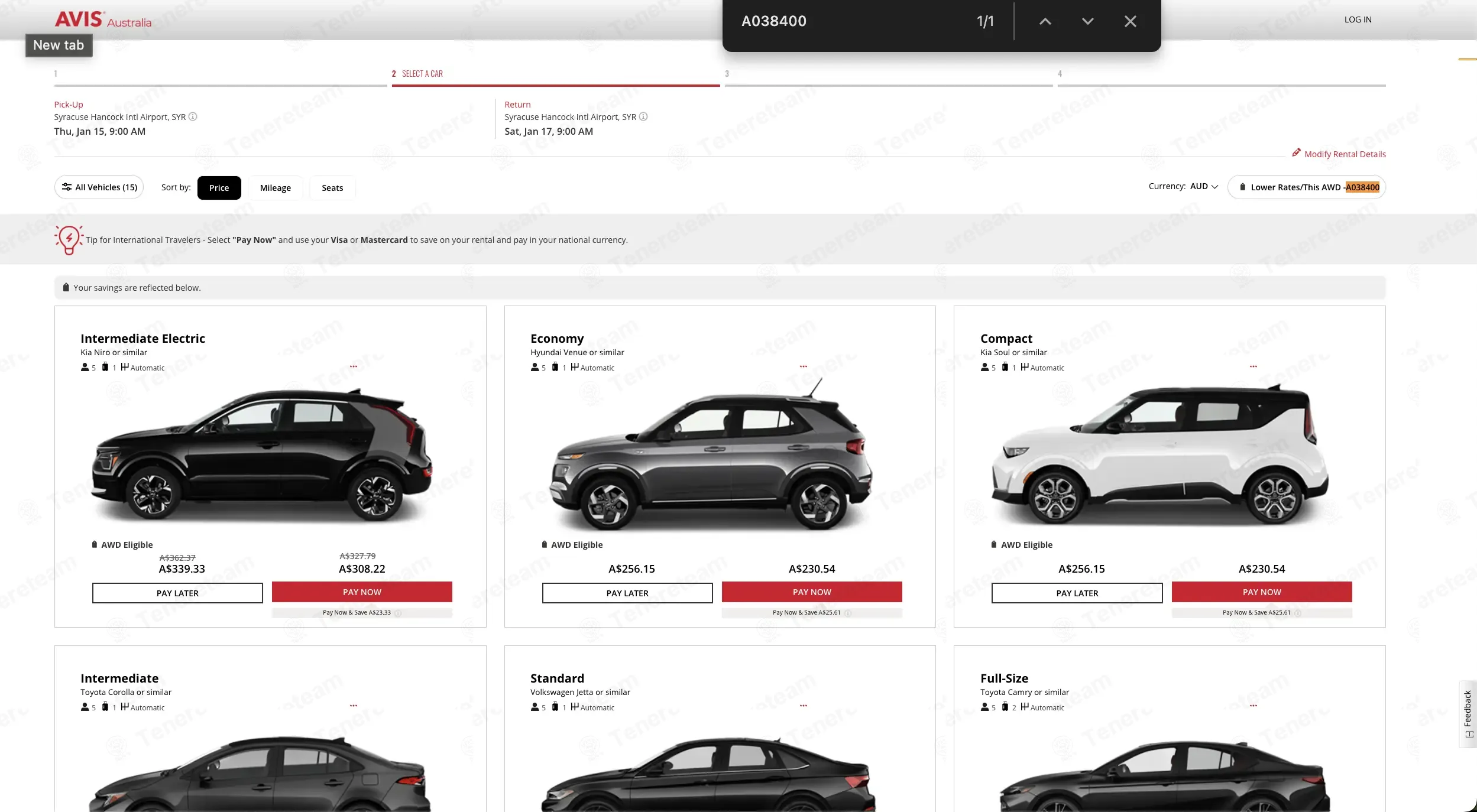Click the 'Your savings are reflected below' tag icon
Image resolution: width=1477 pixels, height=812 pixels.
point(66,287)
